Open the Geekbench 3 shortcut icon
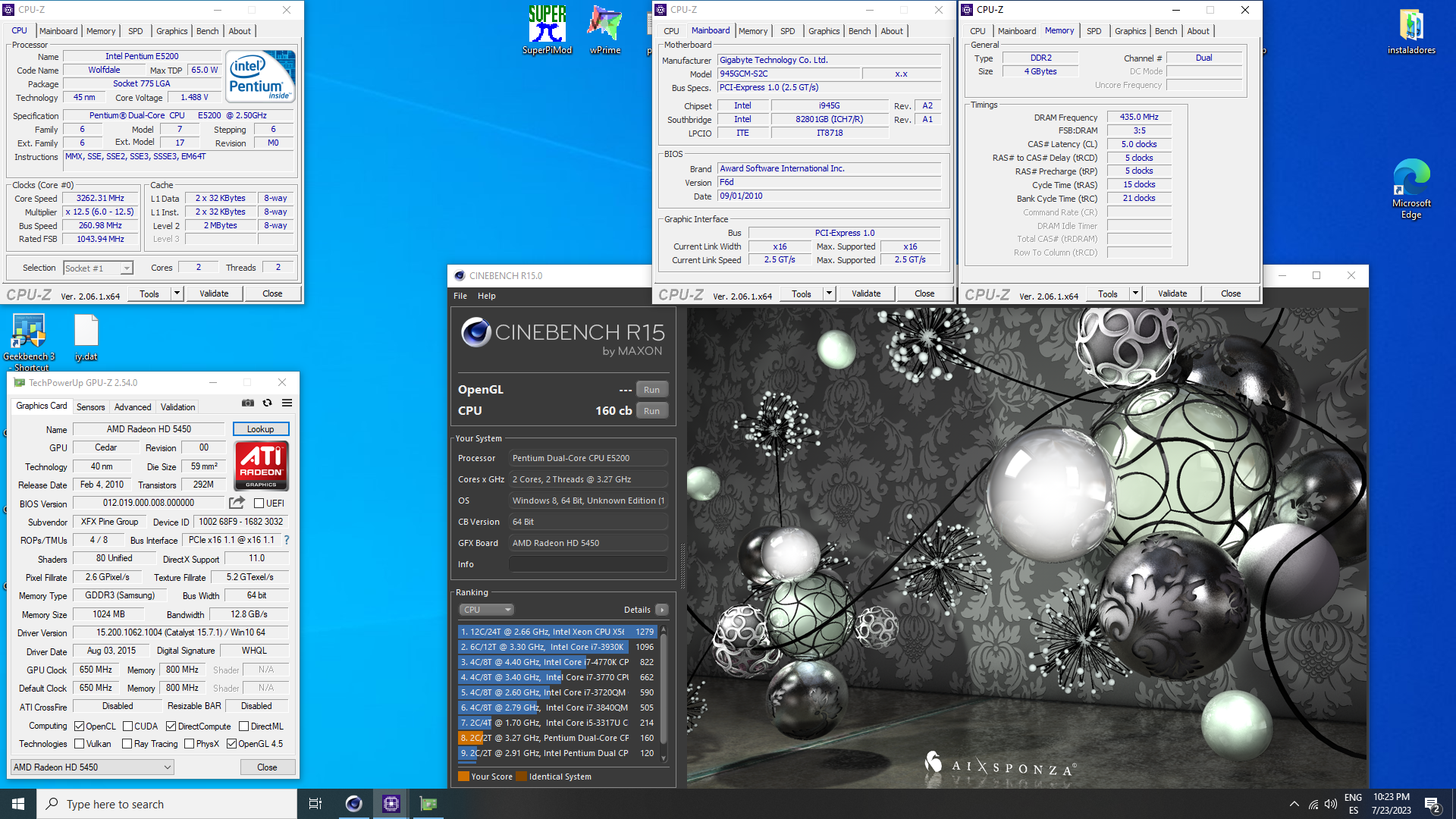This screenshot has width=1456, height=819. [x=29, y=343]
